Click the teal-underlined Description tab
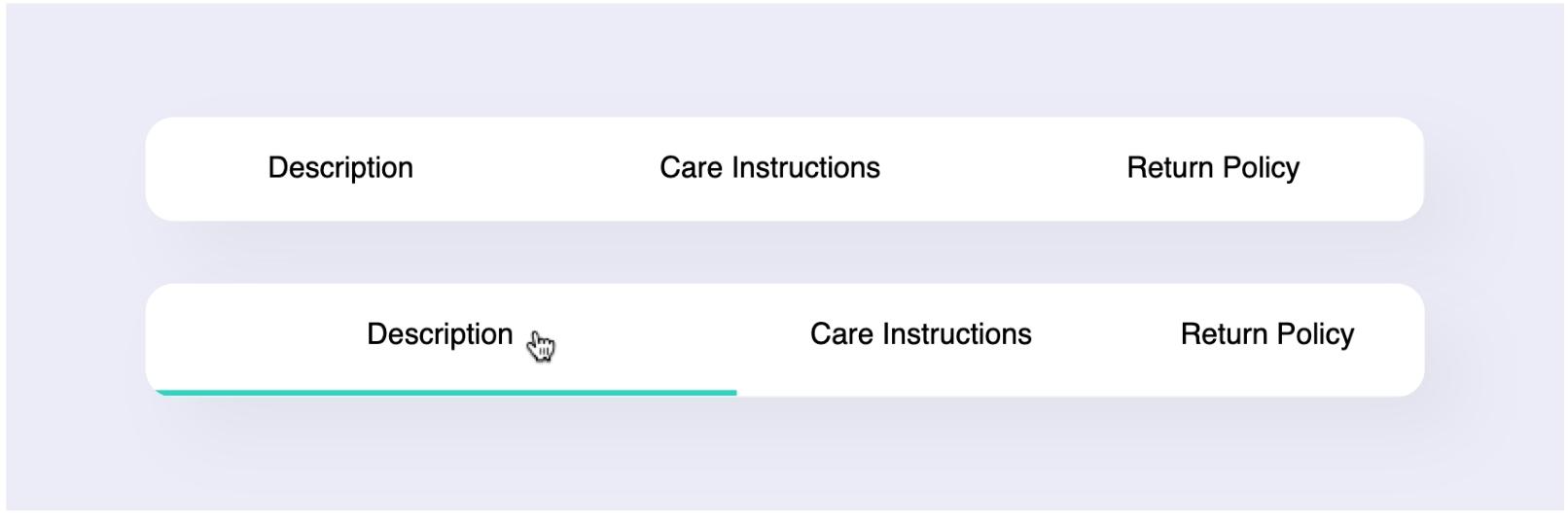 (441, 335)
